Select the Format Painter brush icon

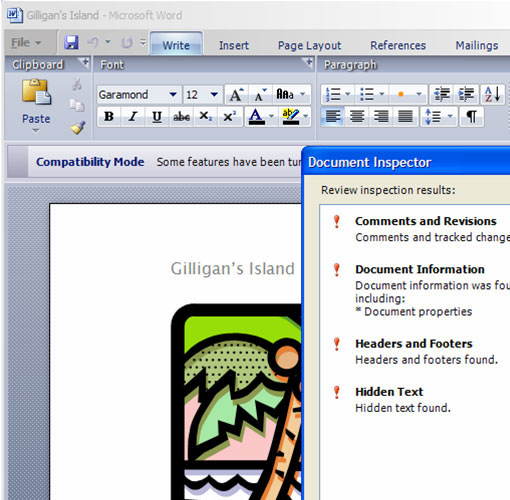click(77, 127)
